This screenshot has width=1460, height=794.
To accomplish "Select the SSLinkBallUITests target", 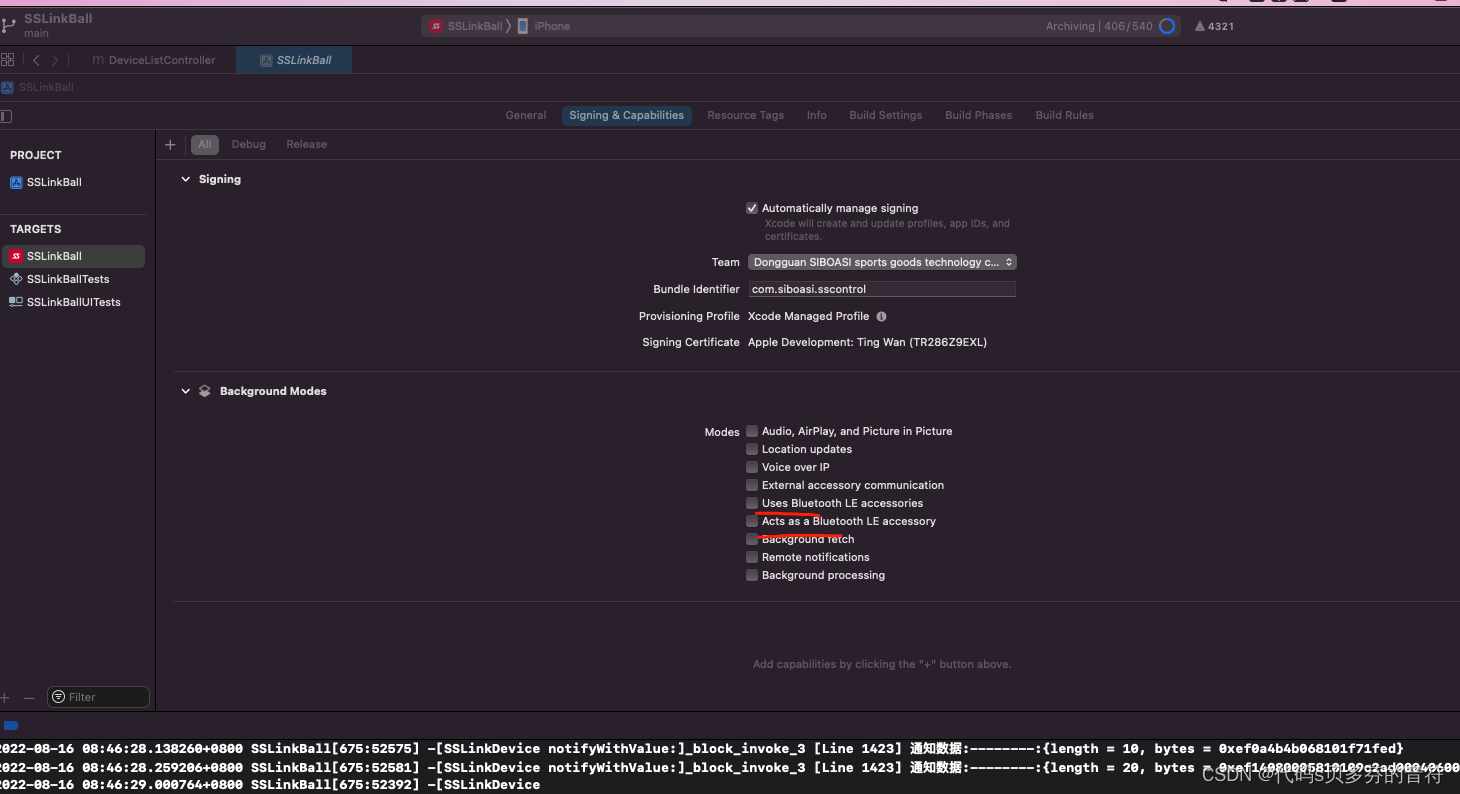I will pyautogui.click(x=73, y=302).
